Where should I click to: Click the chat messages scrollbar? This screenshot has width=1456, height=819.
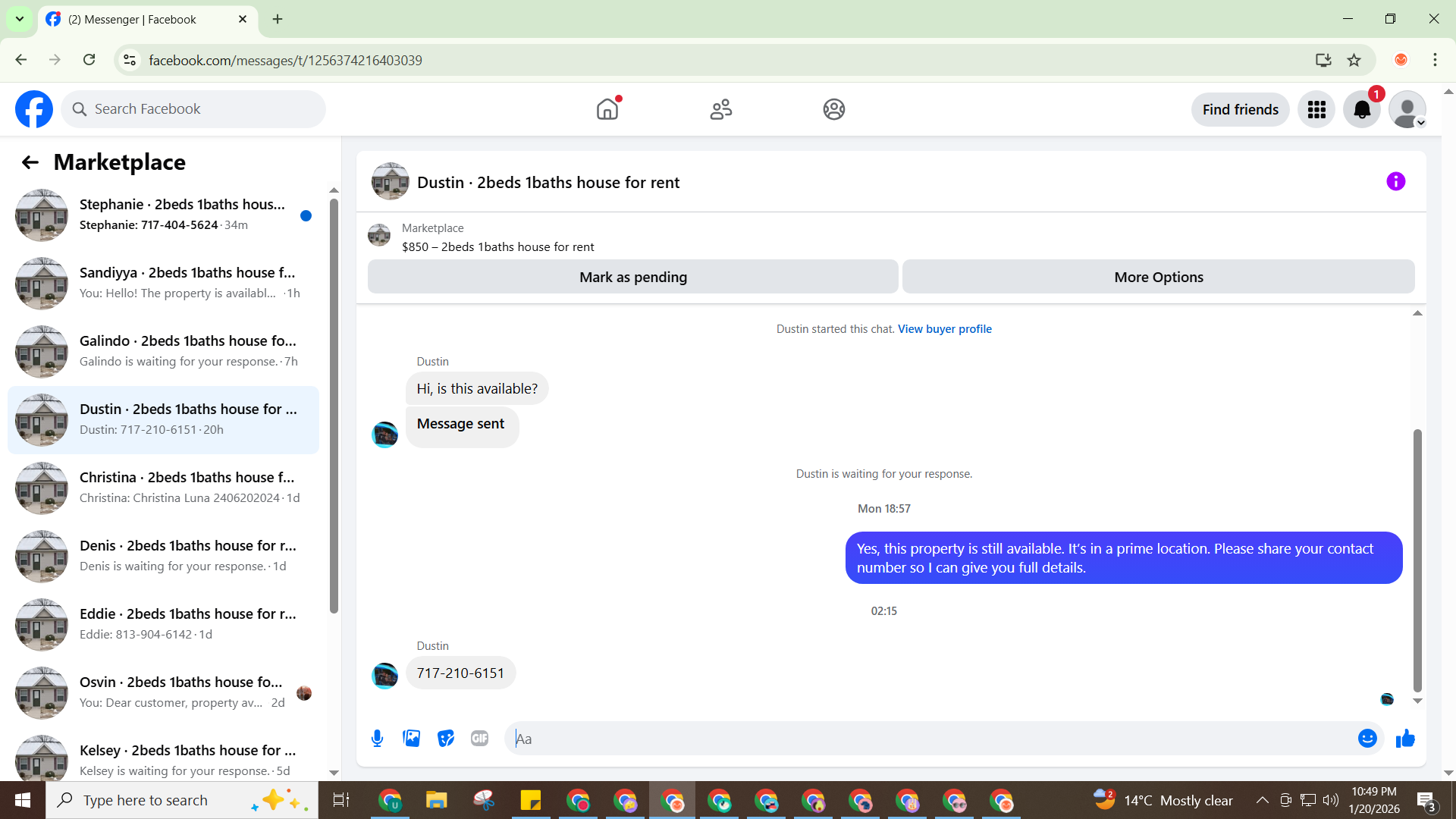click(1417, 561)
